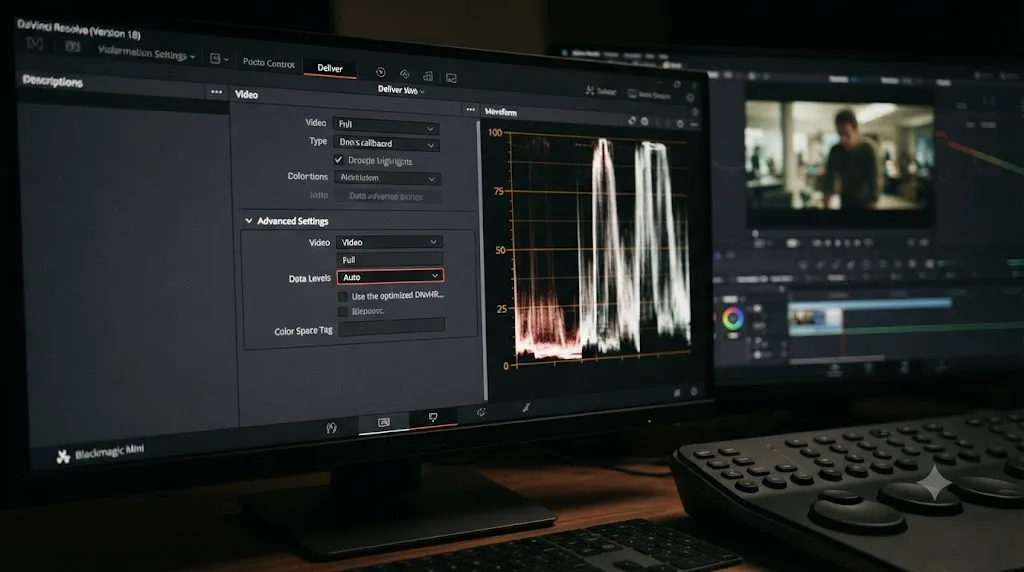Click the round settings icon at the top-right of the waveform panel
Image resolution: width=1024 pixels, height=572 pixels.
point(690,98)
